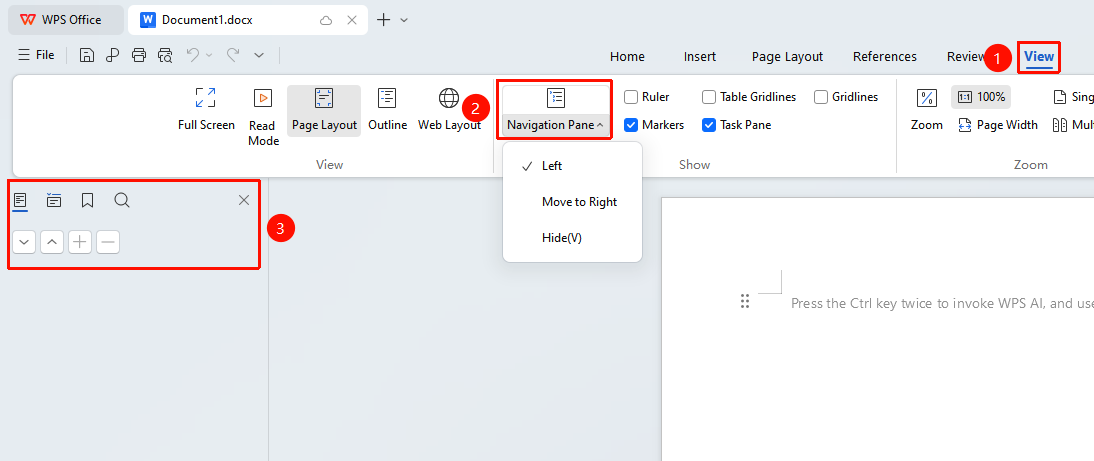1094x461 pixels.
Task: Click the move heading down arrow button
Action: (x=24, y=242)
